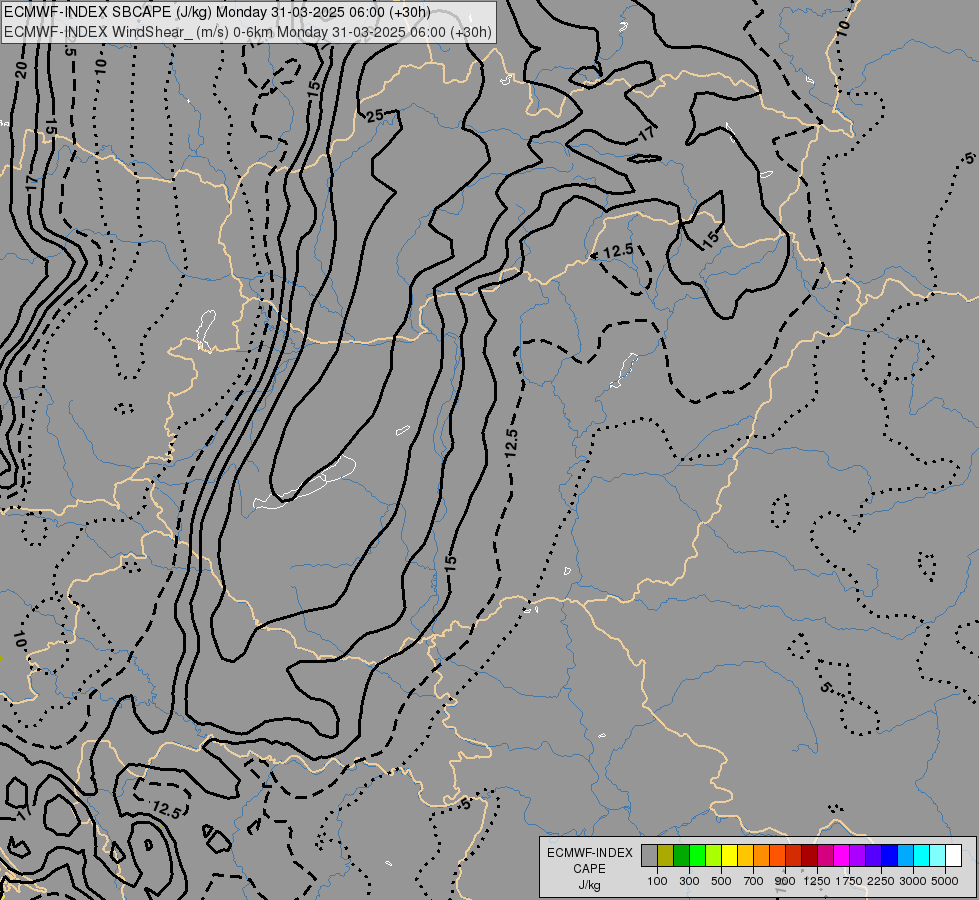This screenshot has width=979, height=900.
Task: Select the dark green legend swatch
Action: [x=682, y=856]
